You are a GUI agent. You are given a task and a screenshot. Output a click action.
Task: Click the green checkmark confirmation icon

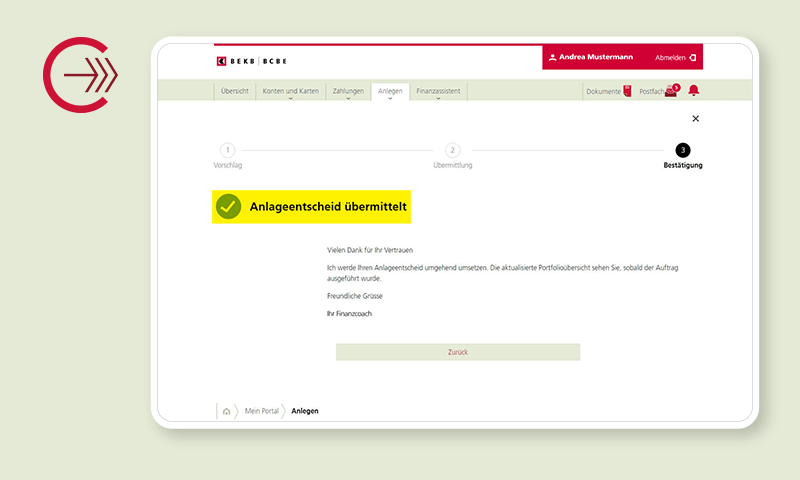pyautogui.click(x=229, y=207)
